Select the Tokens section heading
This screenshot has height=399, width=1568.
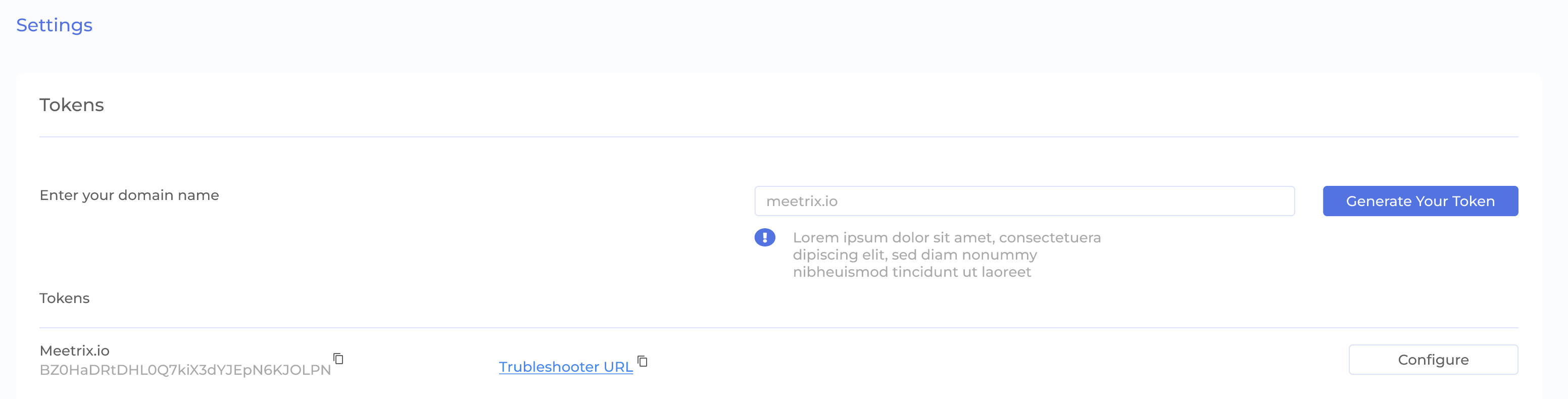pyautogui.click(x=71, y=104)
